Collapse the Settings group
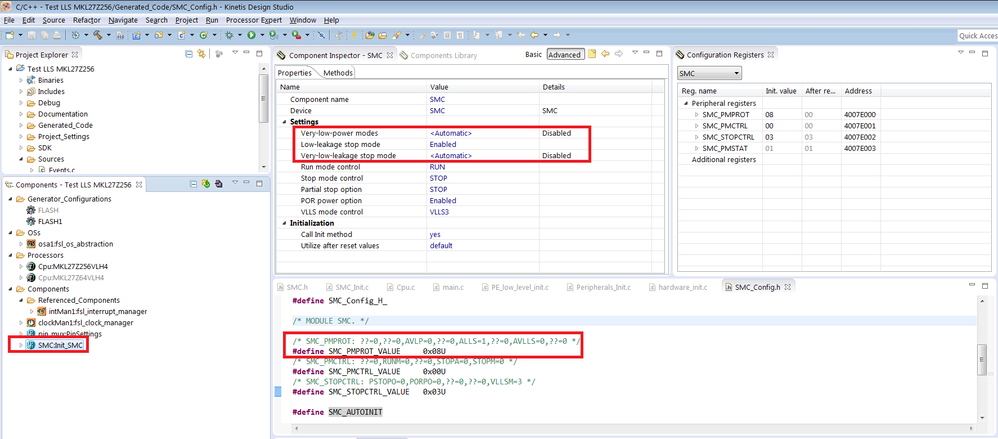 click(x=284, y=122)
